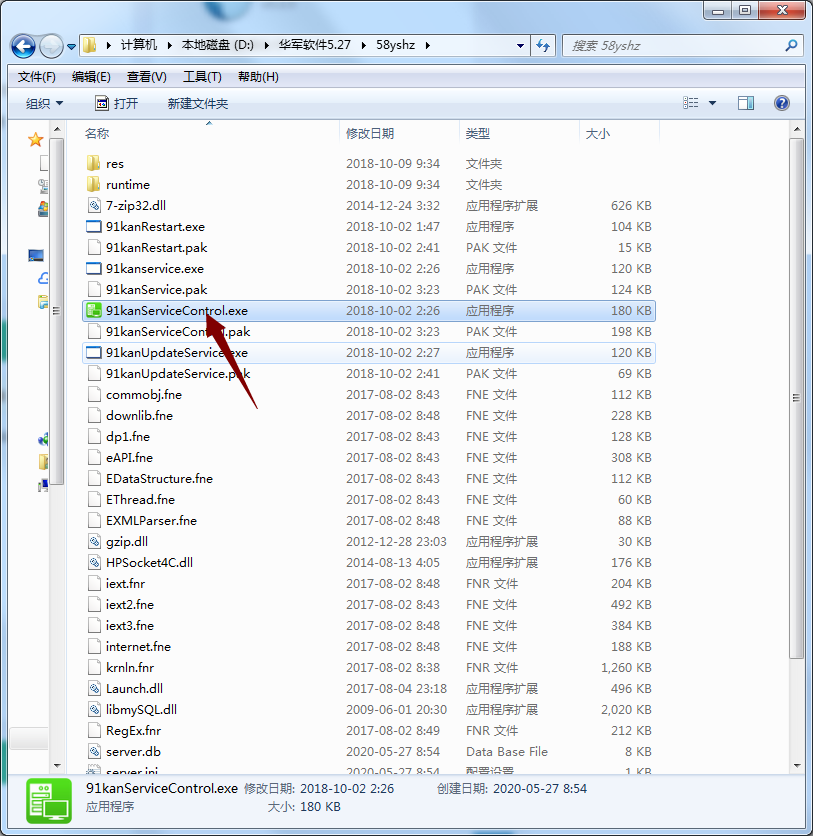Open the 组织 dropdown menu
813x836 pixels.
tap(44, 103)
